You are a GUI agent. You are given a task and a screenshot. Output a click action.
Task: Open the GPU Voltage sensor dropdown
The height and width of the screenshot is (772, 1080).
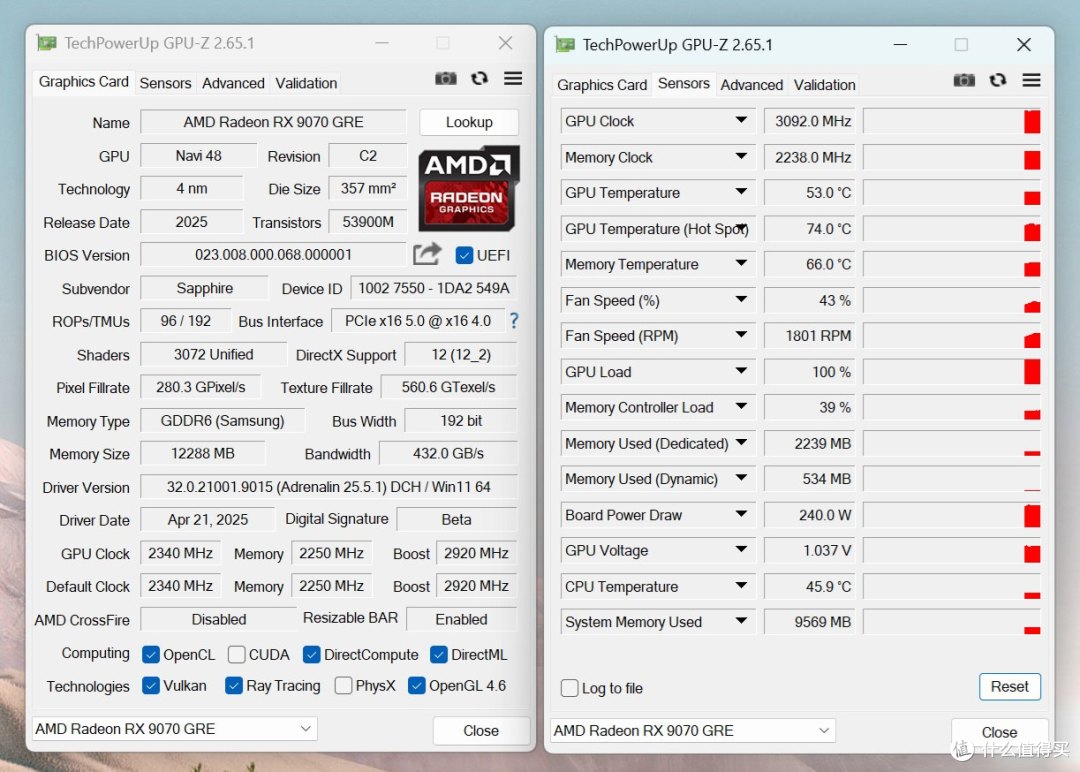pos(741,550)
